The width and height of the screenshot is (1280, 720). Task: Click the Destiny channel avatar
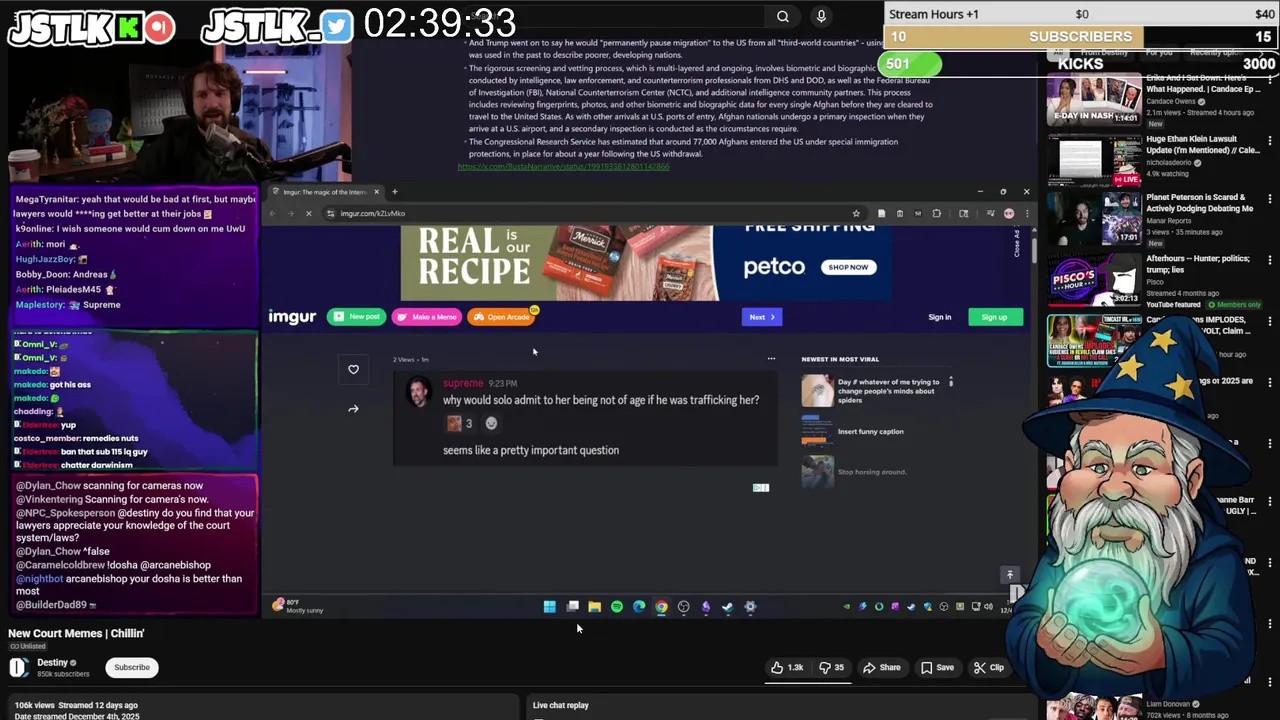point(18,667)
